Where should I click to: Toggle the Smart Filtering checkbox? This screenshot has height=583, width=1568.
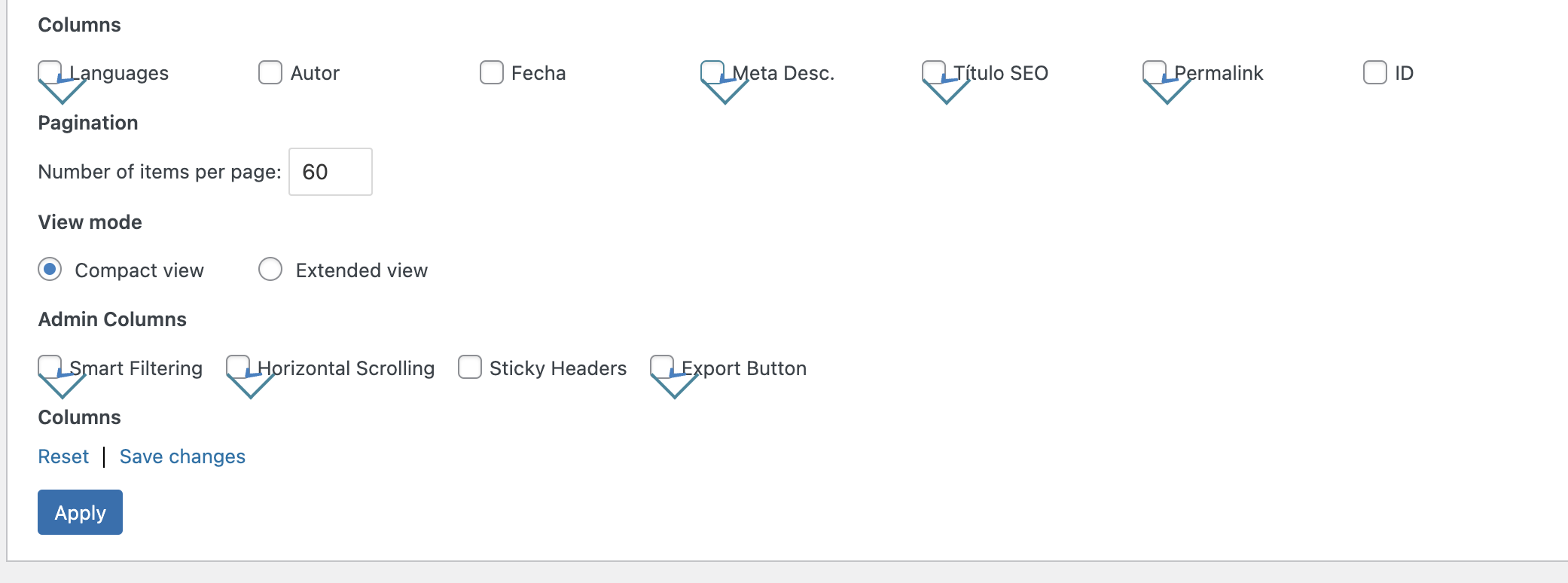pos(50,368)
